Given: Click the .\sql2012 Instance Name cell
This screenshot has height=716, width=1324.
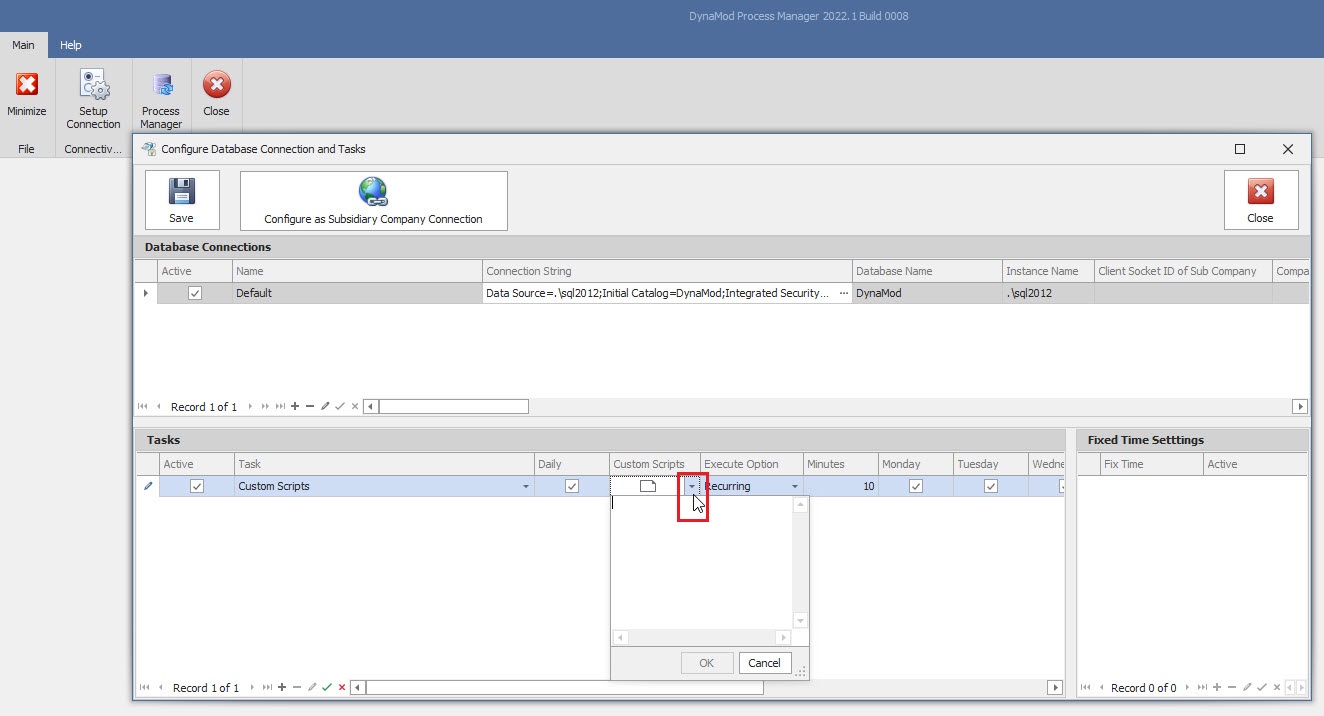Looking at the screenshot, I should pos(1048,293).
